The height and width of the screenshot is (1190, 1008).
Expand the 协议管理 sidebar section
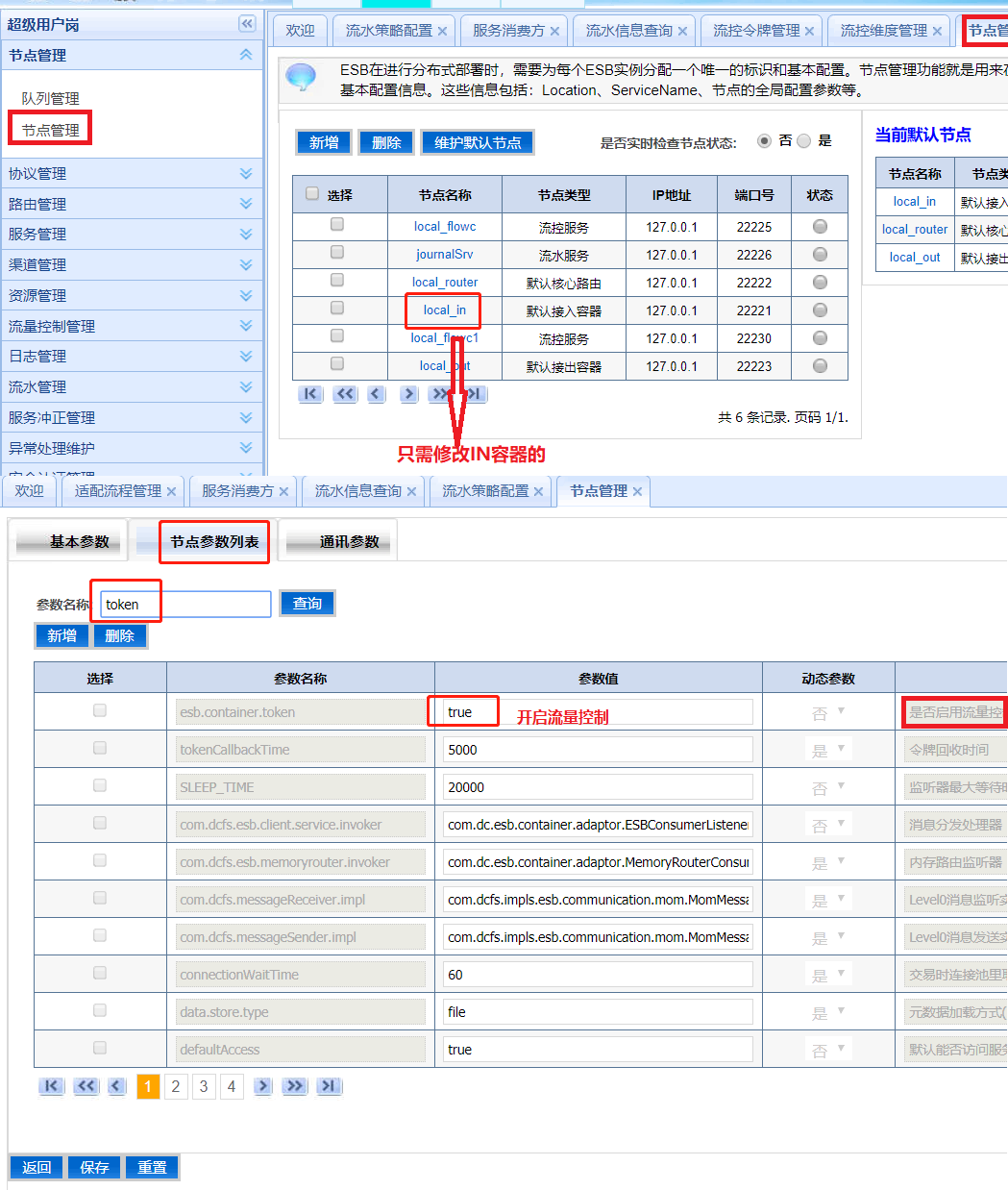pyautogui.click(x=246, y=174)
